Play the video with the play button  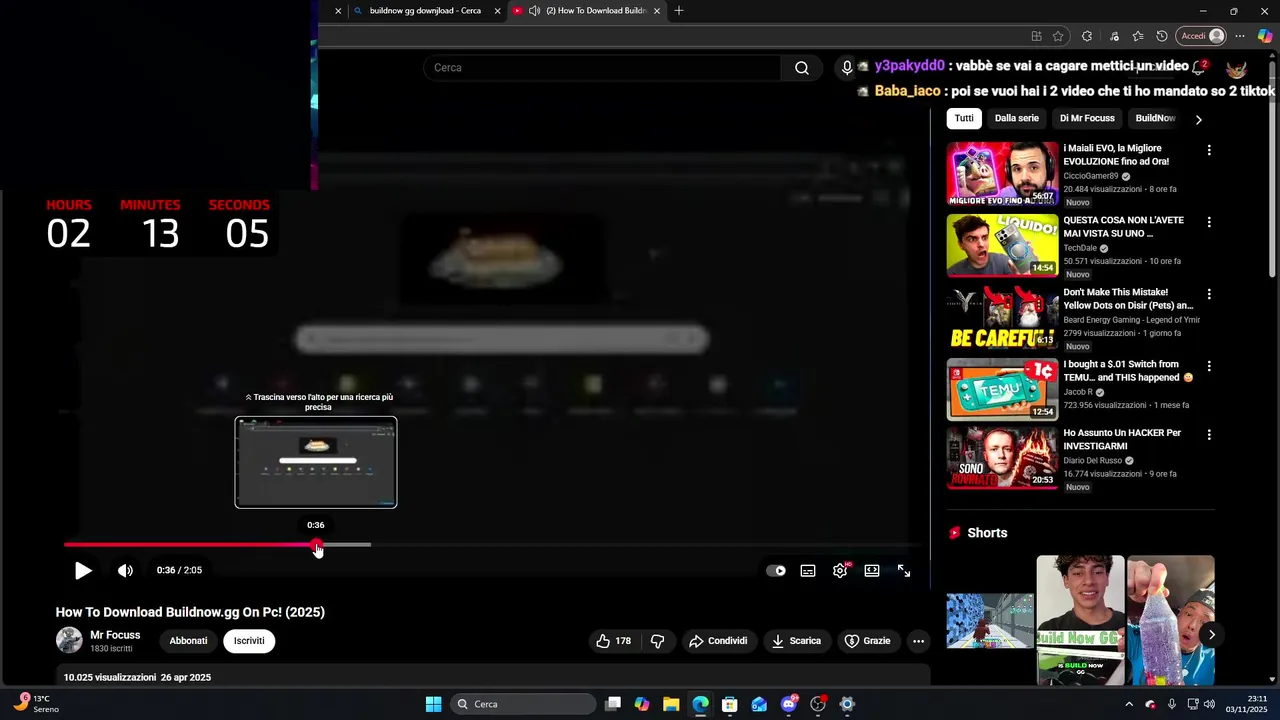83,570
